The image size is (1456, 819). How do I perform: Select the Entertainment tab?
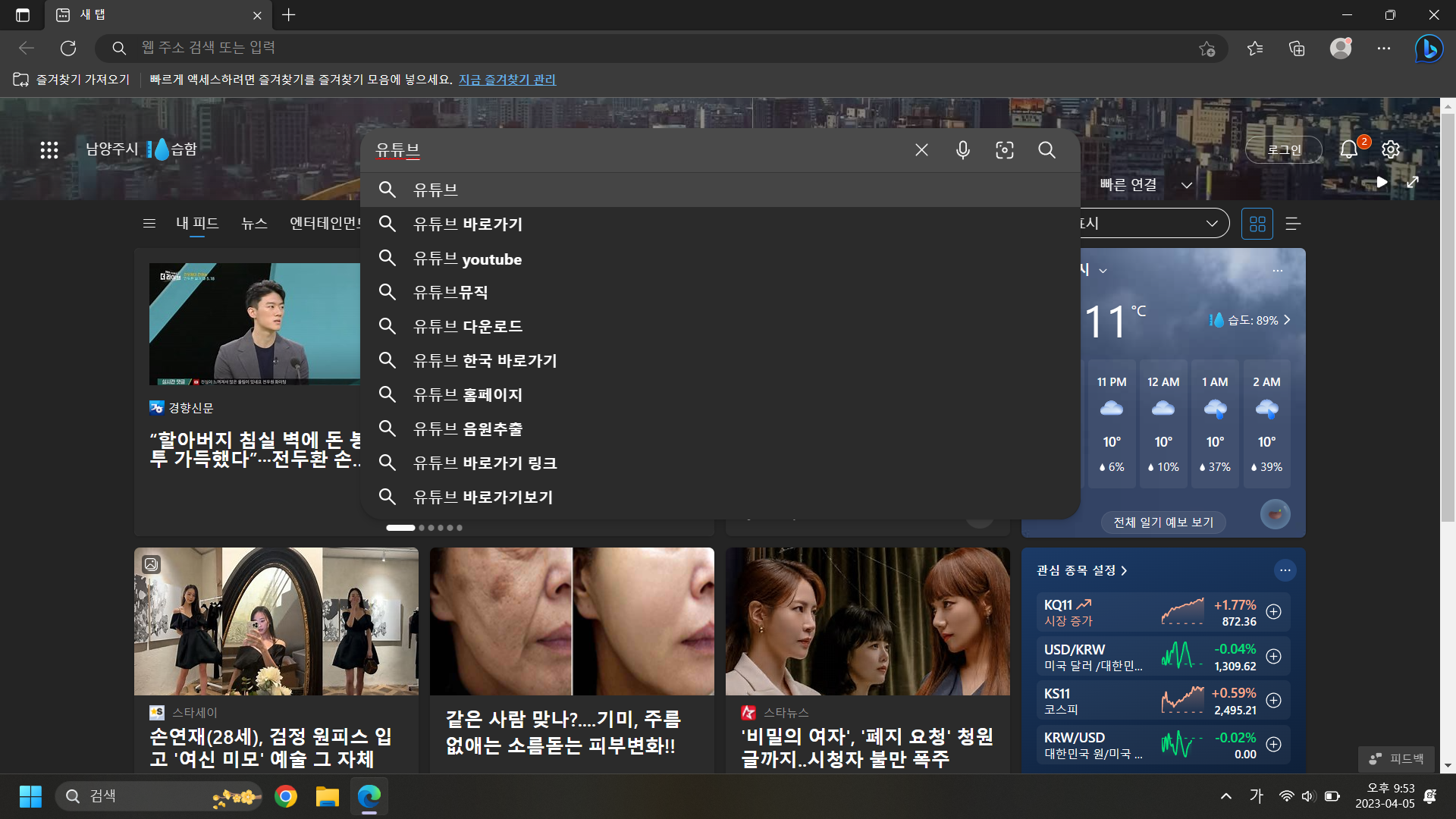(325, 224)
